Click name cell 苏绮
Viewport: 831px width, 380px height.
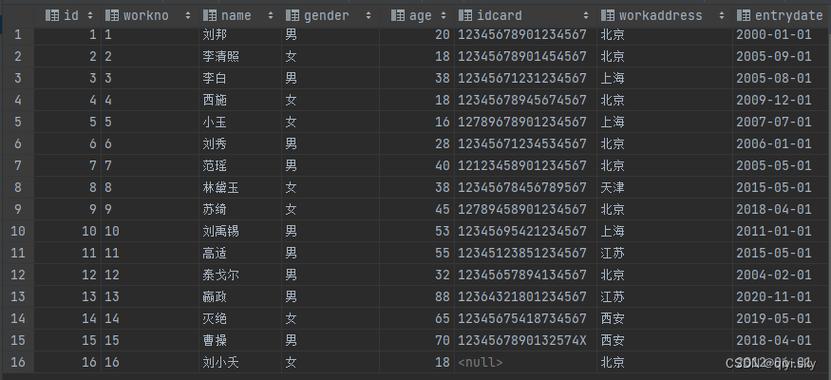click(215, 209)
